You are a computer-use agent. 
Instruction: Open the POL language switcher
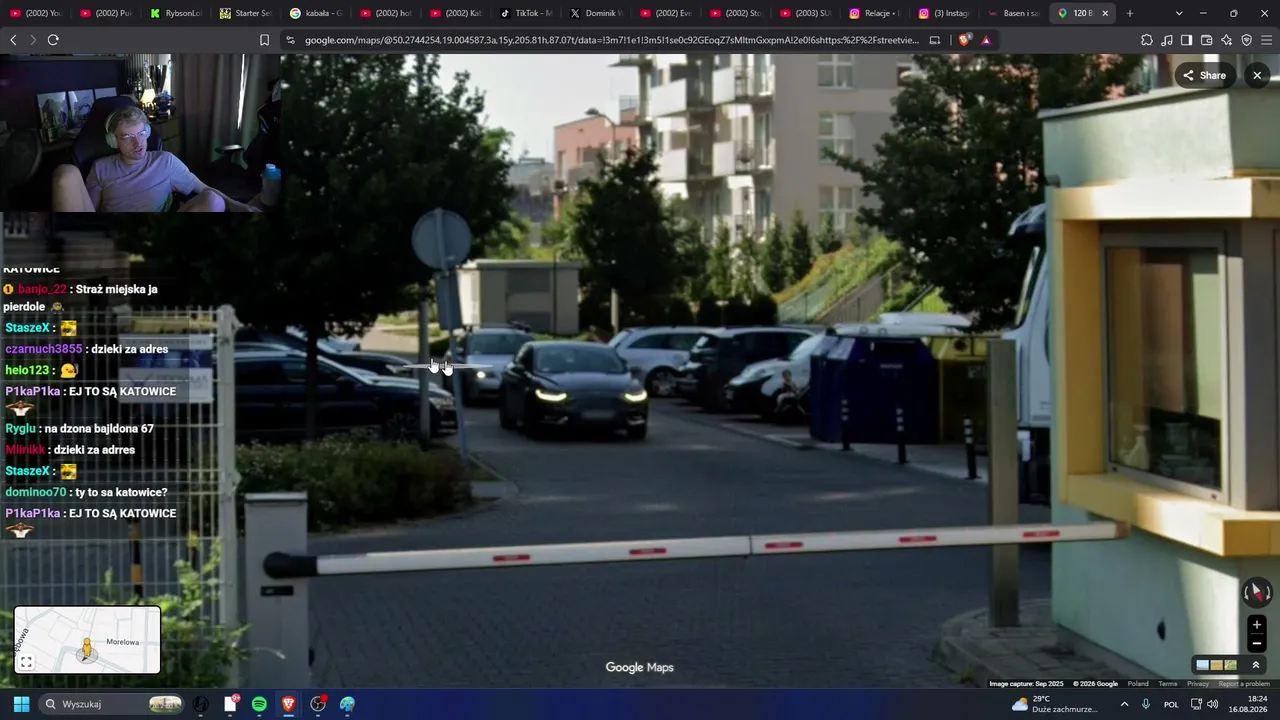point(1171,704)
